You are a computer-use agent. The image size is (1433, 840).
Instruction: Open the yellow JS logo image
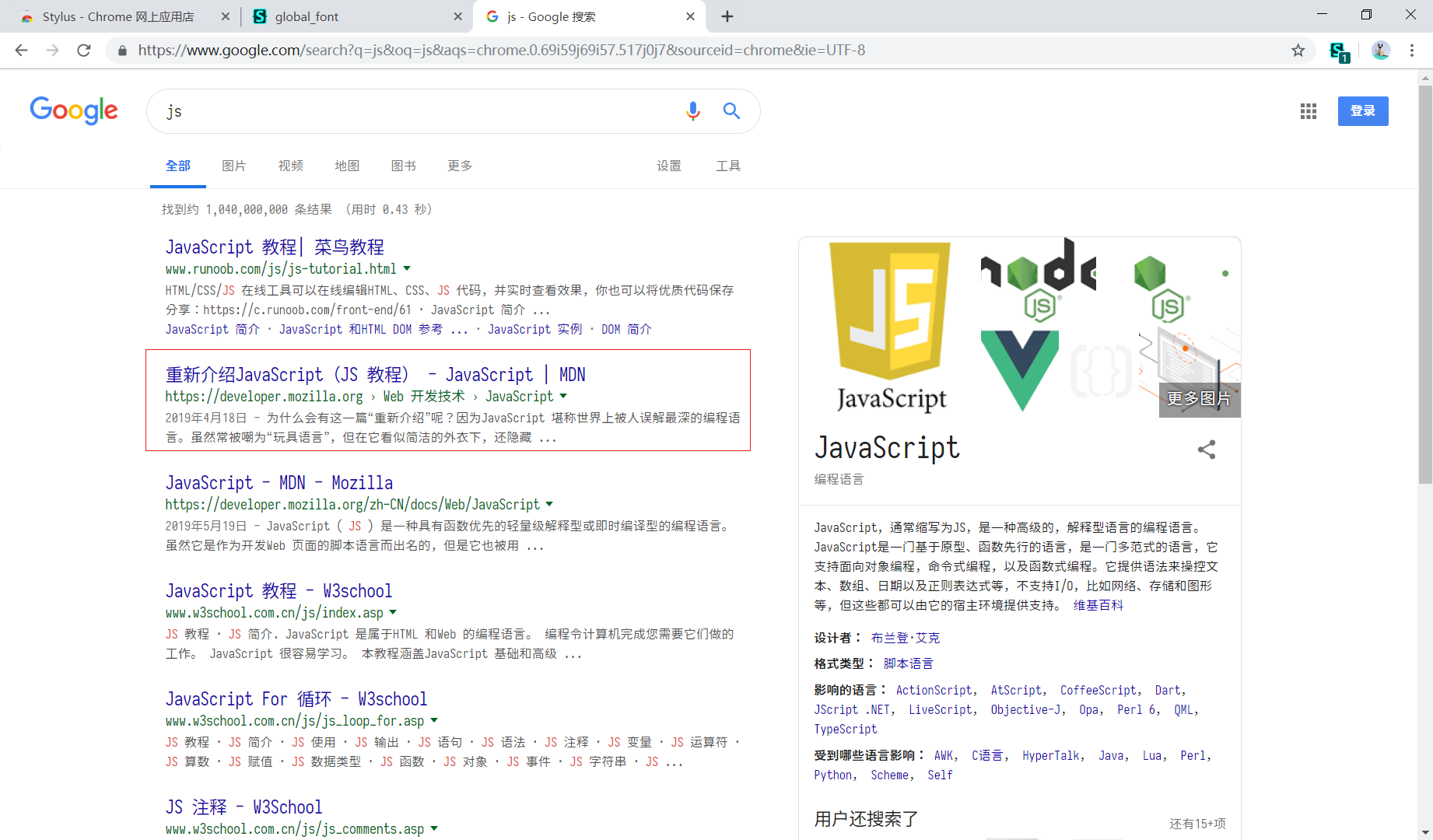(891, 327)
